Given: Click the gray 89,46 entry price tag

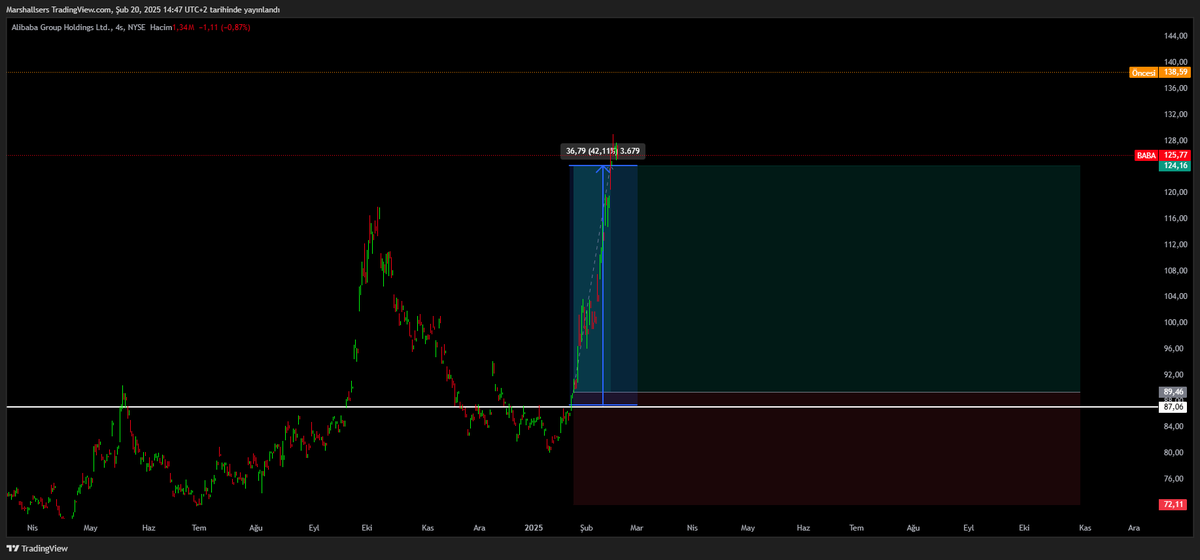Looking at the screenshot, I should click(1174, 392).
